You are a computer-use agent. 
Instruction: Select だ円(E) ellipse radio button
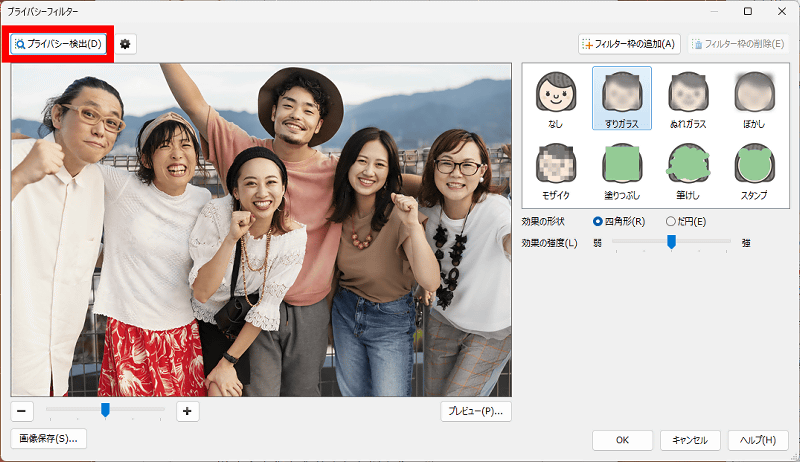pos(671,221)
